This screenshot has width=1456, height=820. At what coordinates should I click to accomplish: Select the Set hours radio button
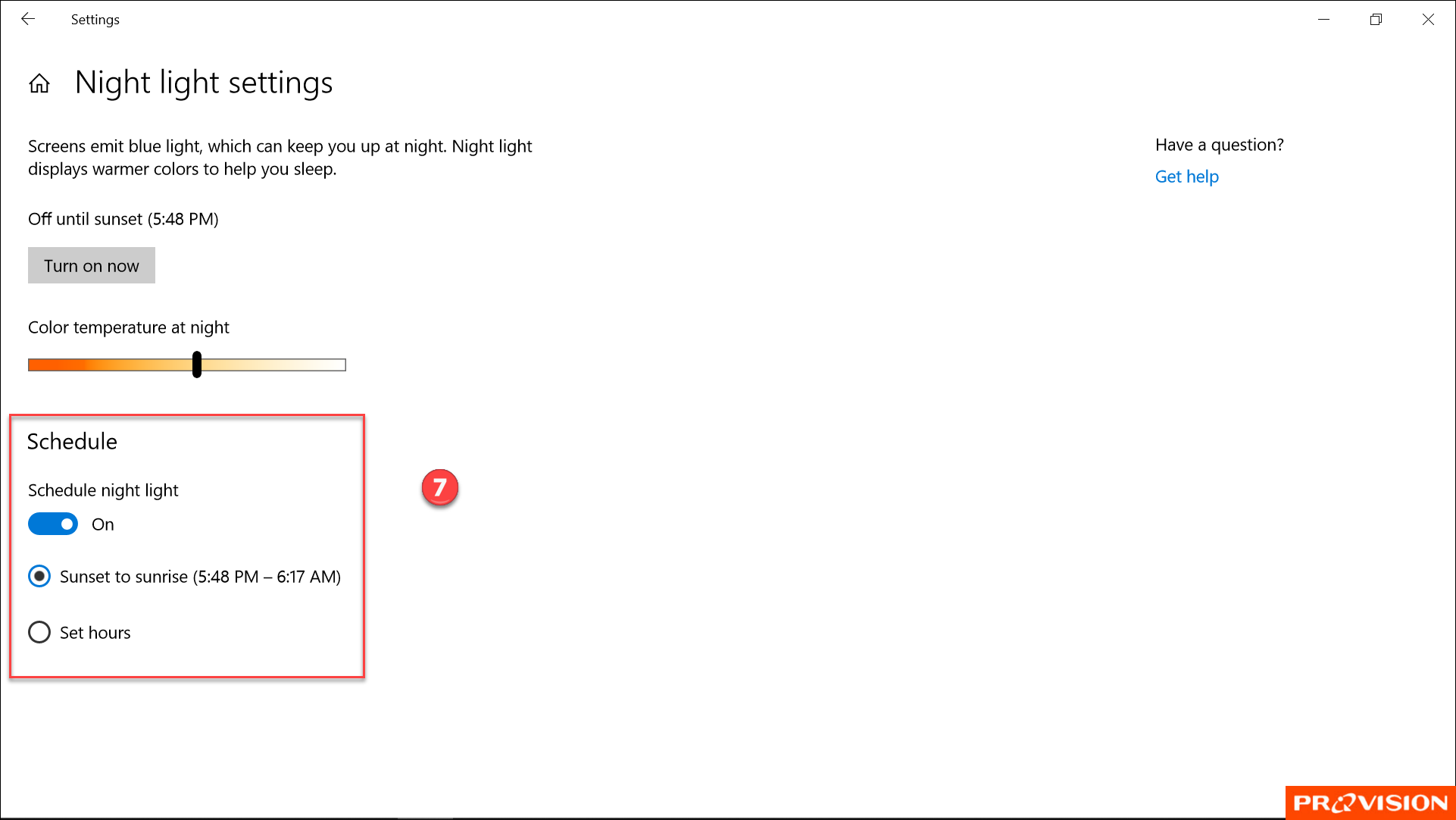pyautogui.click(x=39, y=632)
